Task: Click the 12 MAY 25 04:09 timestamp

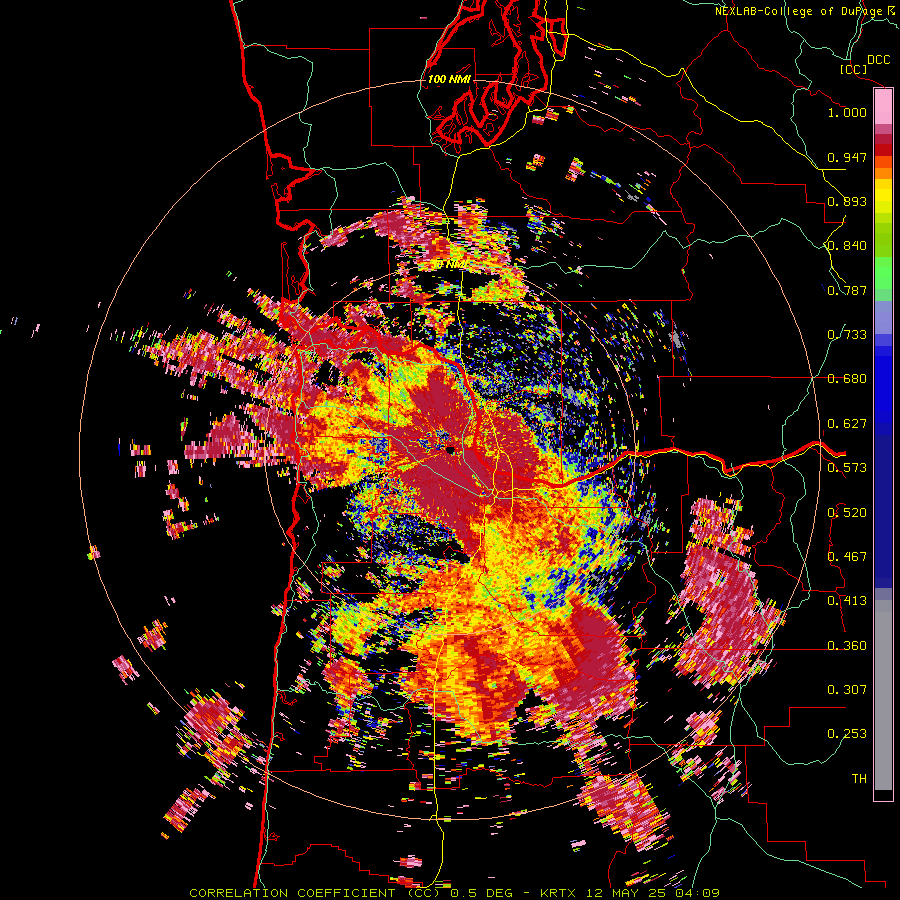Action: pyautogui.click(x=654, y=893)
